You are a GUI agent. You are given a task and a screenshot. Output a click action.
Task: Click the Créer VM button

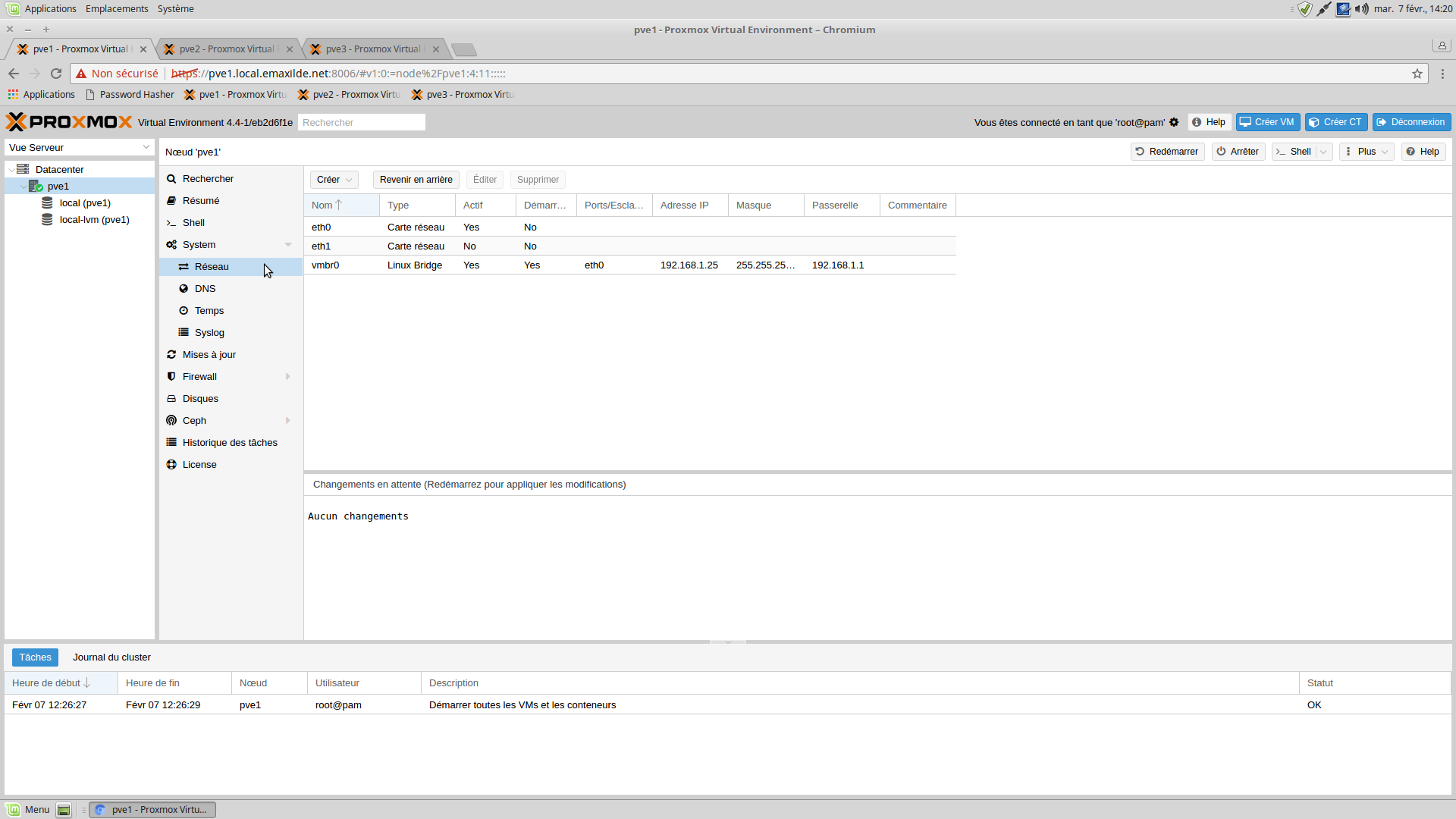[x=1268, y=122]
